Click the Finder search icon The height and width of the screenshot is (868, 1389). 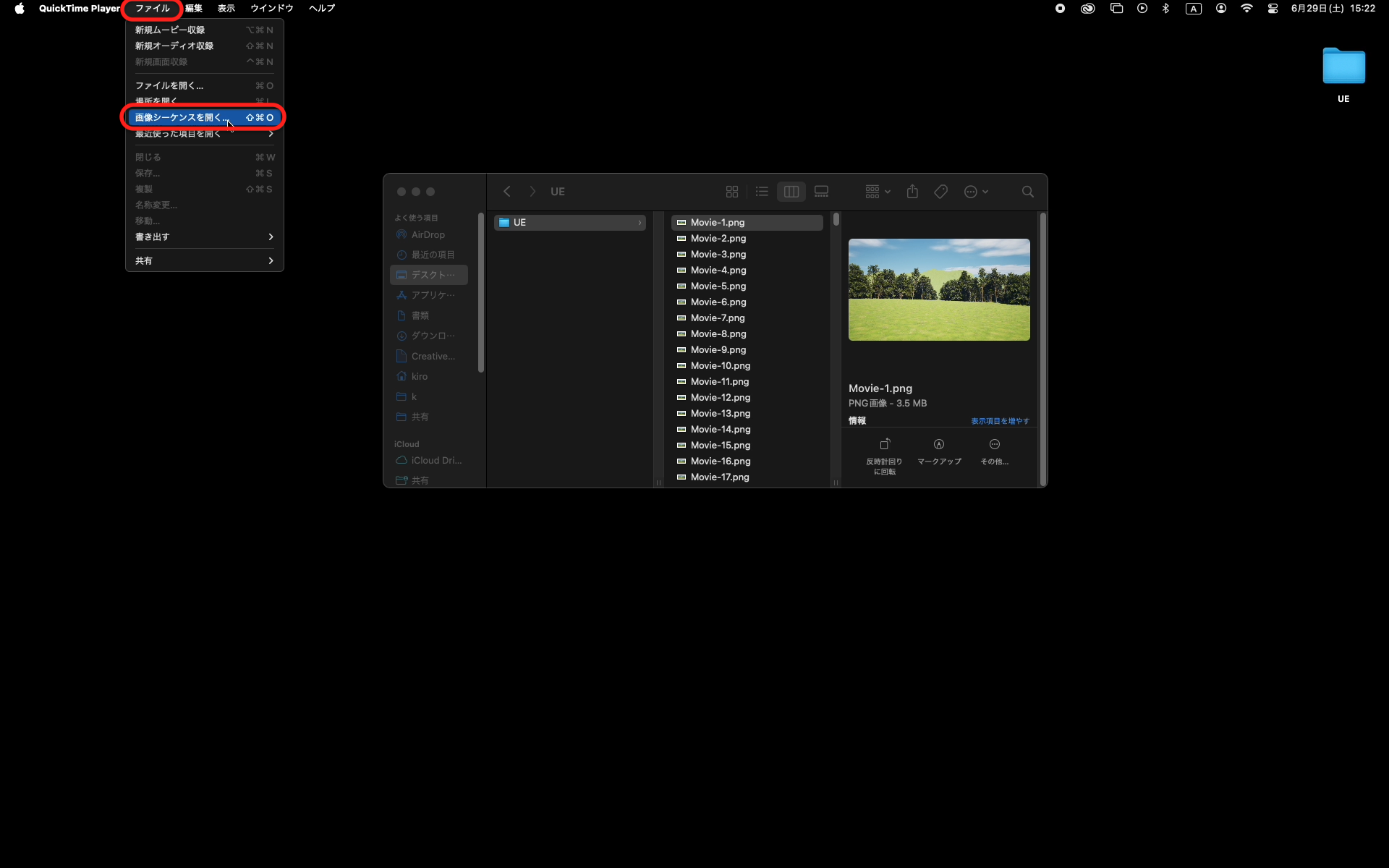point(1028,192)
